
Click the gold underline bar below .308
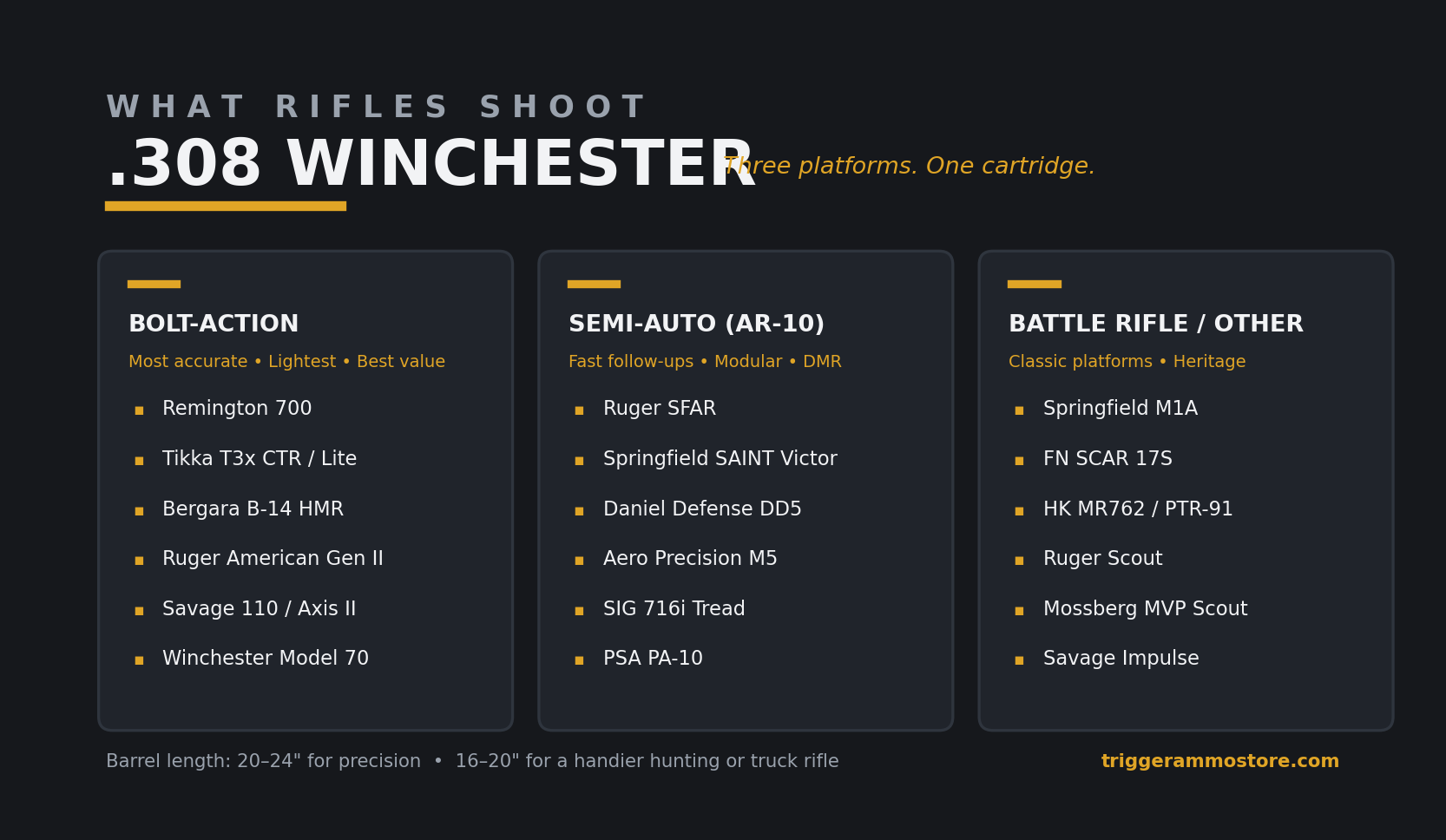point(226,206)
